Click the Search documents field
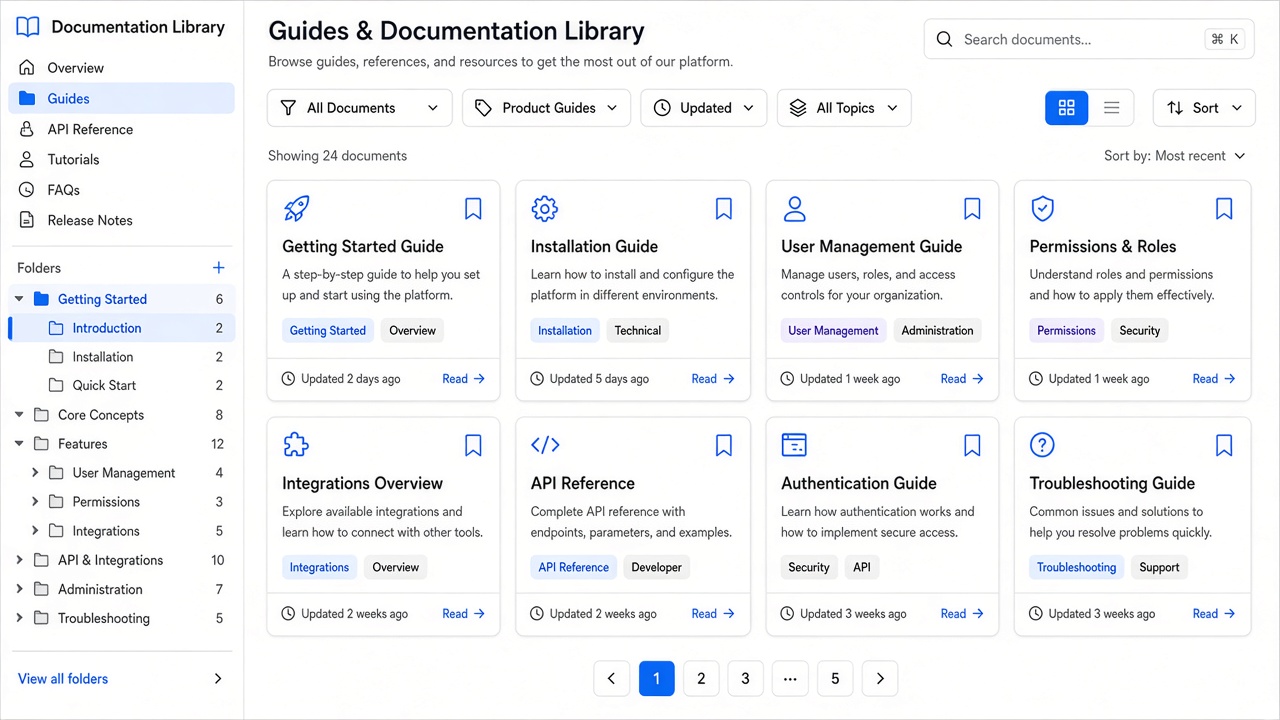The height and width of the screenshot is (720, 1280). 1089,40
